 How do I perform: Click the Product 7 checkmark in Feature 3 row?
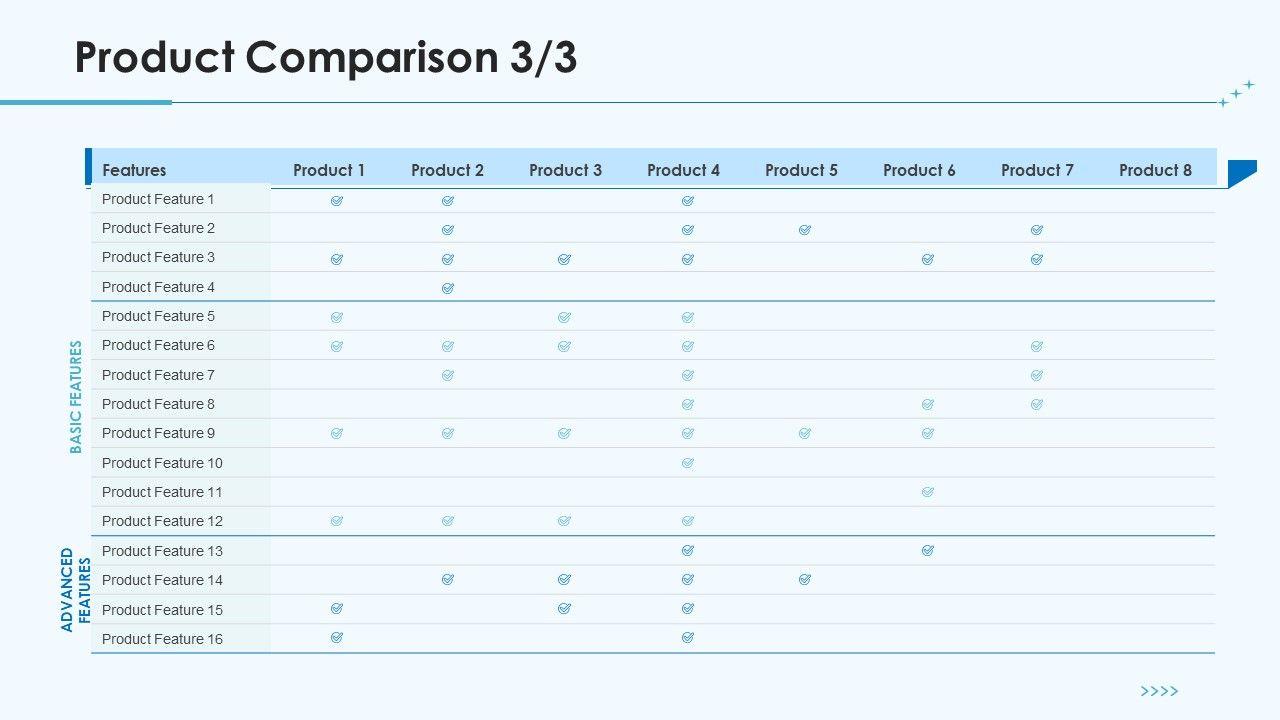(x=1037, y=259)
